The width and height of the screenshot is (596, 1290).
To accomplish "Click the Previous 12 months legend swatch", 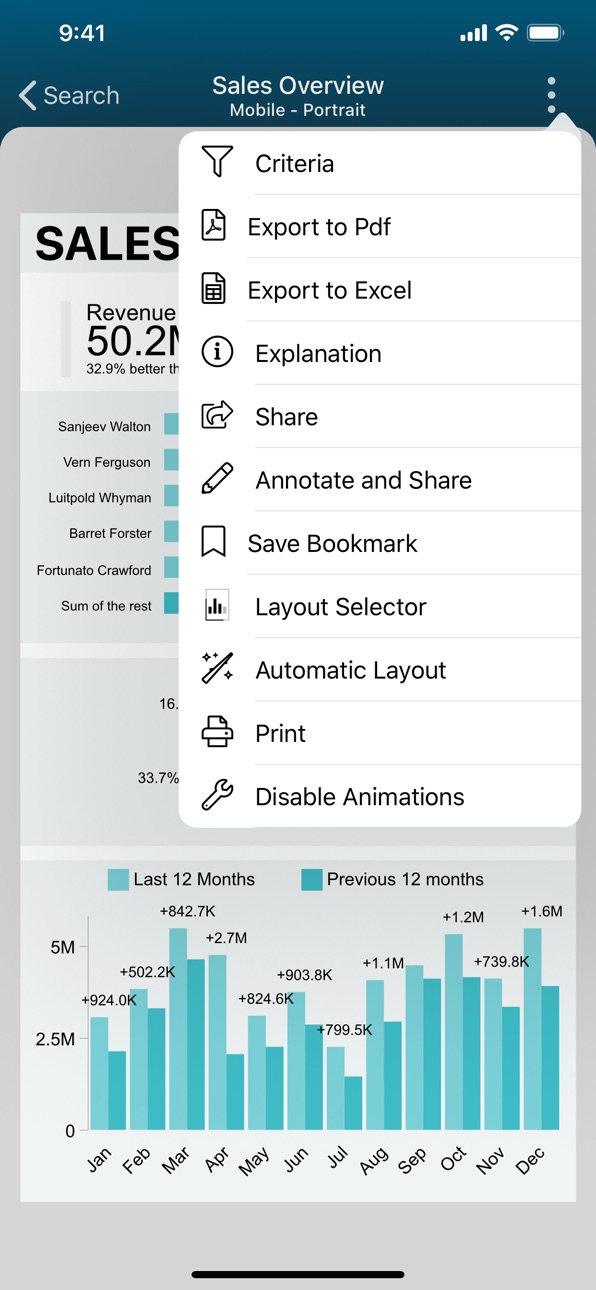I will [x=312, y=880].
